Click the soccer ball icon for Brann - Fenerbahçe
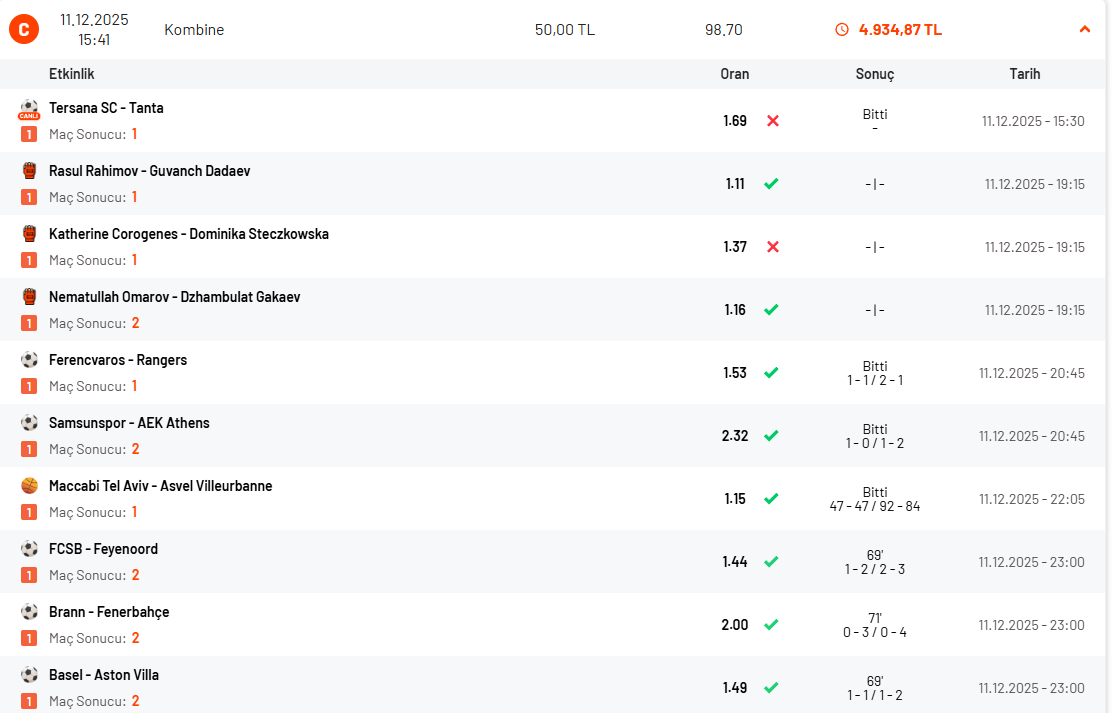Viewport: 1112px width, 713px height. tap(29, 612)
